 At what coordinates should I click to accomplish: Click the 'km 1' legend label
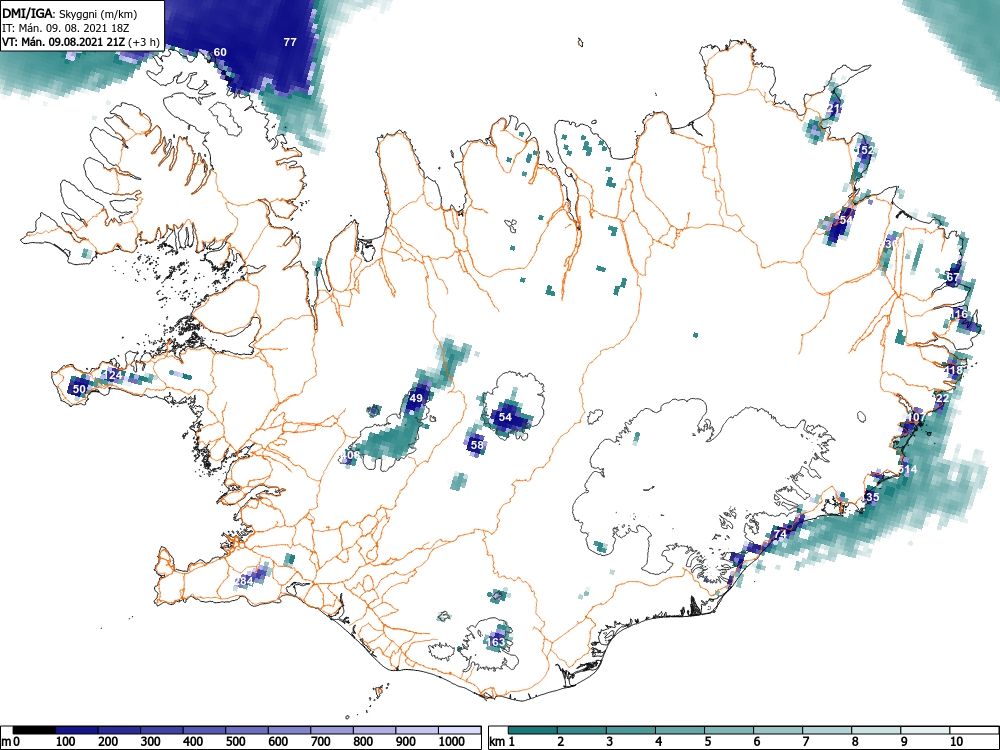(x=502, y=742)
